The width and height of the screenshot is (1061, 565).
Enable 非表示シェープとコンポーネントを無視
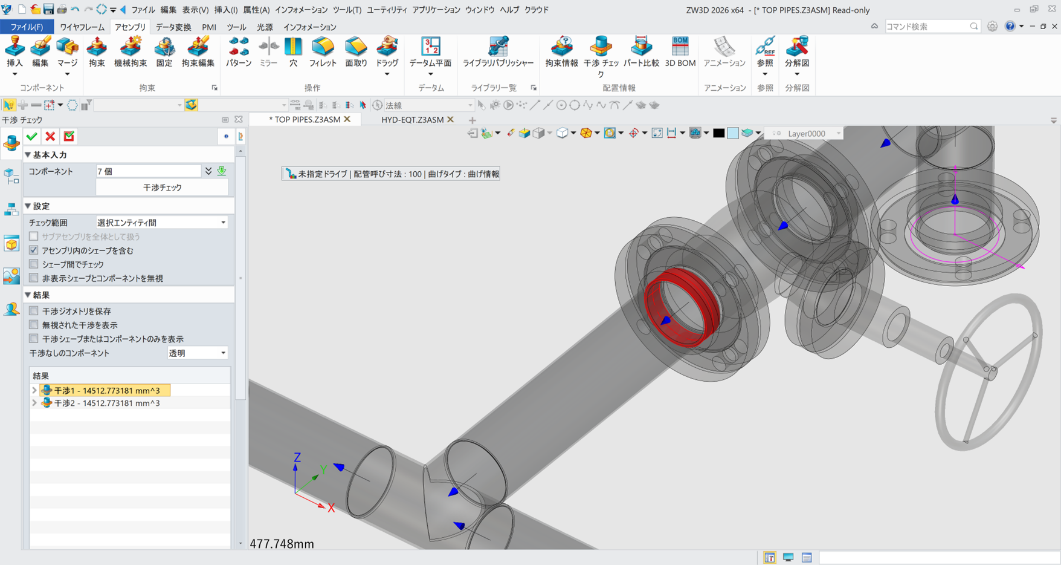tap(34, 278)
